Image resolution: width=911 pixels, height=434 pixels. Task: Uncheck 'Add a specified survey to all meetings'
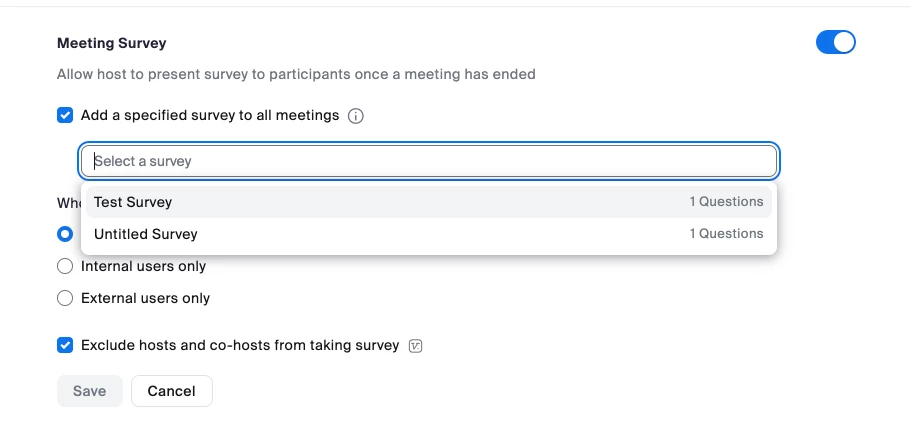65,115
